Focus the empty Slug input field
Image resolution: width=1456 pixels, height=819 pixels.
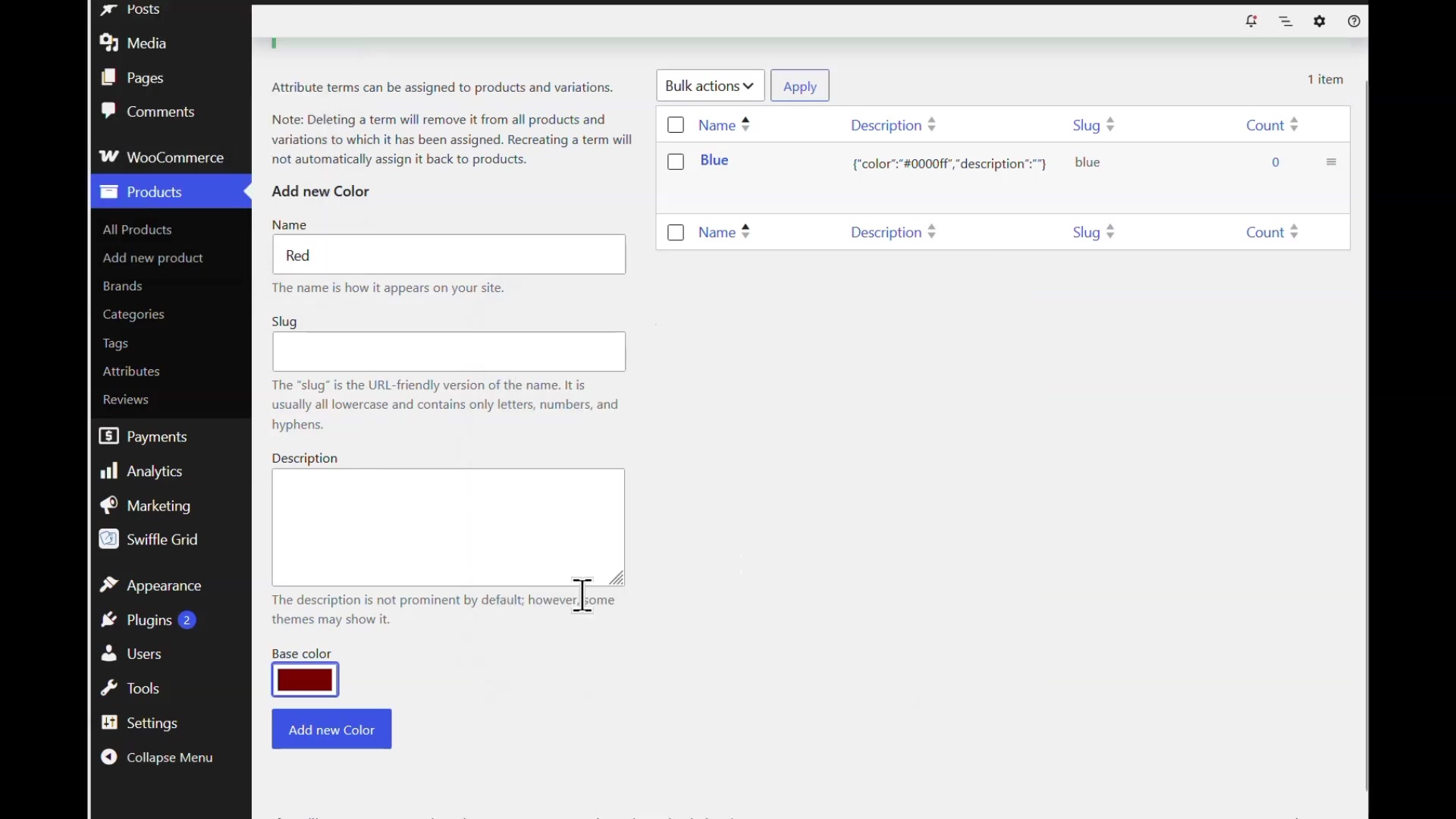click(449, 352)
